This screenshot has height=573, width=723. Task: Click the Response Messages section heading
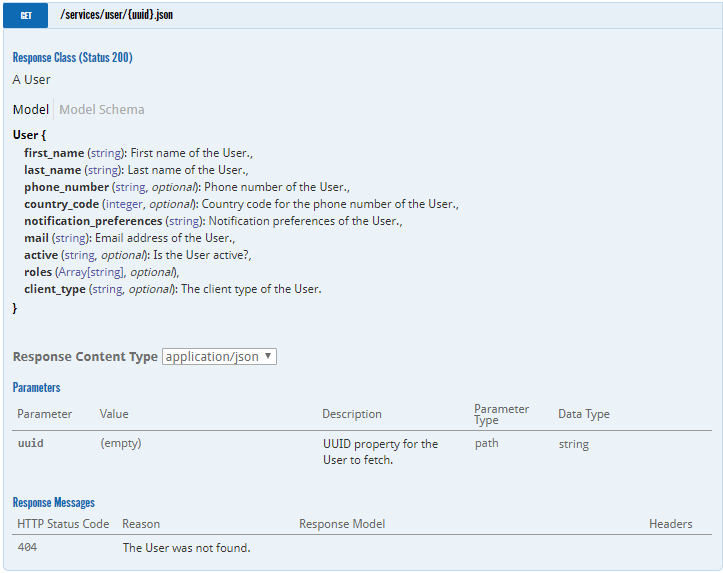(53, 503)
